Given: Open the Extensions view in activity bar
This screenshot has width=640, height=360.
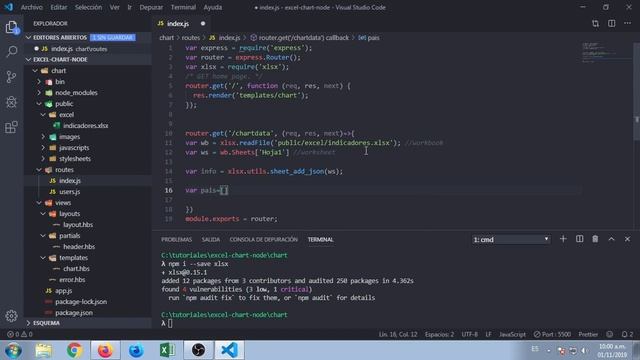Looking at the screenshot, I should point(11,127).
